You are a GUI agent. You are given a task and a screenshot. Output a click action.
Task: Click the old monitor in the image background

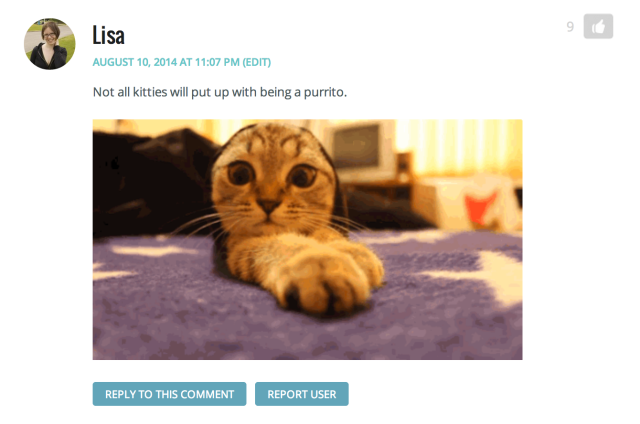[359, 147]
